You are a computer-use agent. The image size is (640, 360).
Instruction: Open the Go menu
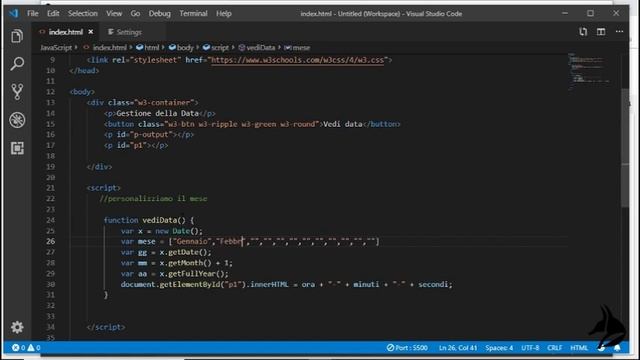coord(135,13)
